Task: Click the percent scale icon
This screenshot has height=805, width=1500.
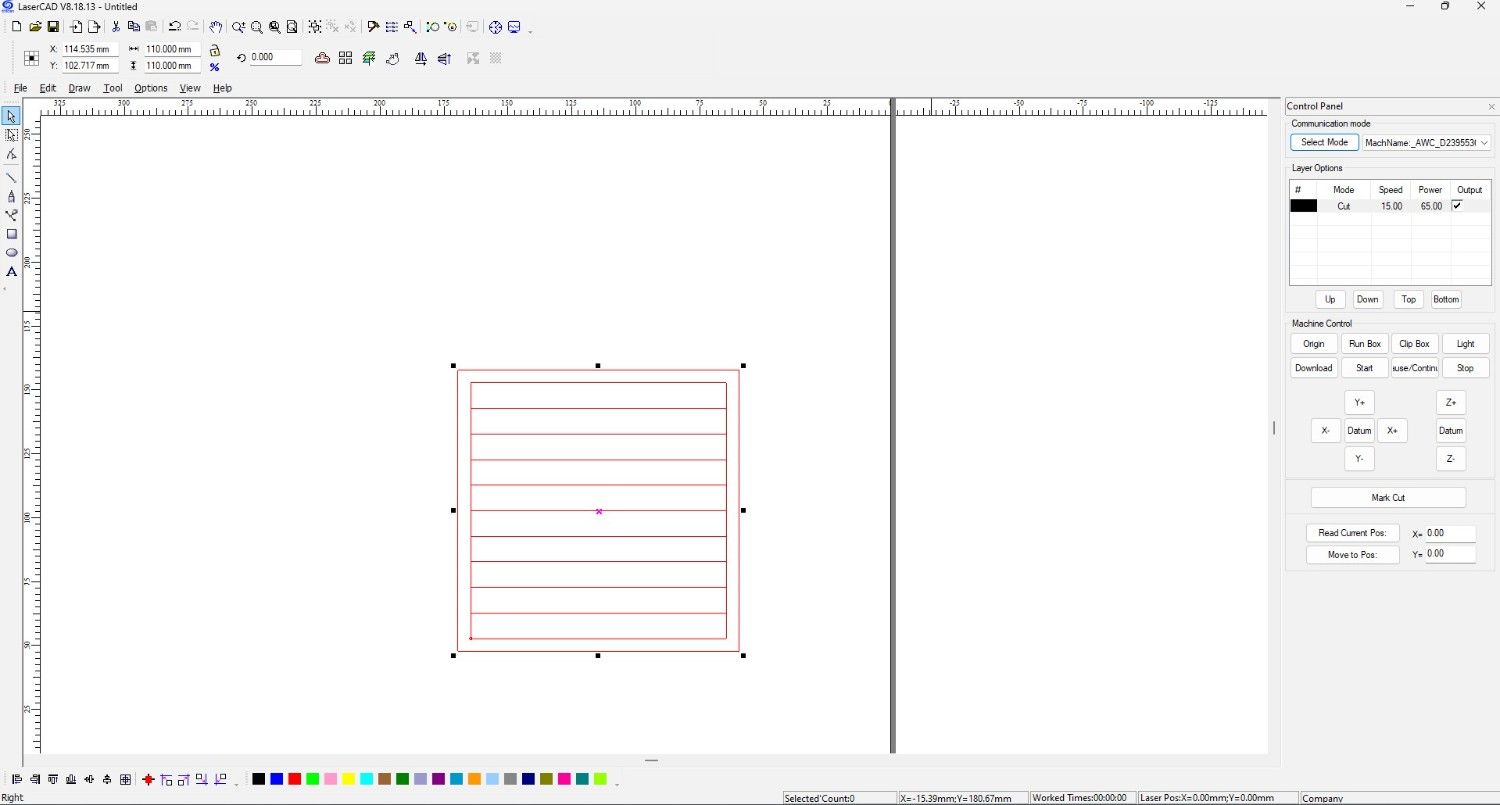Action: click(x=214, y=67)
